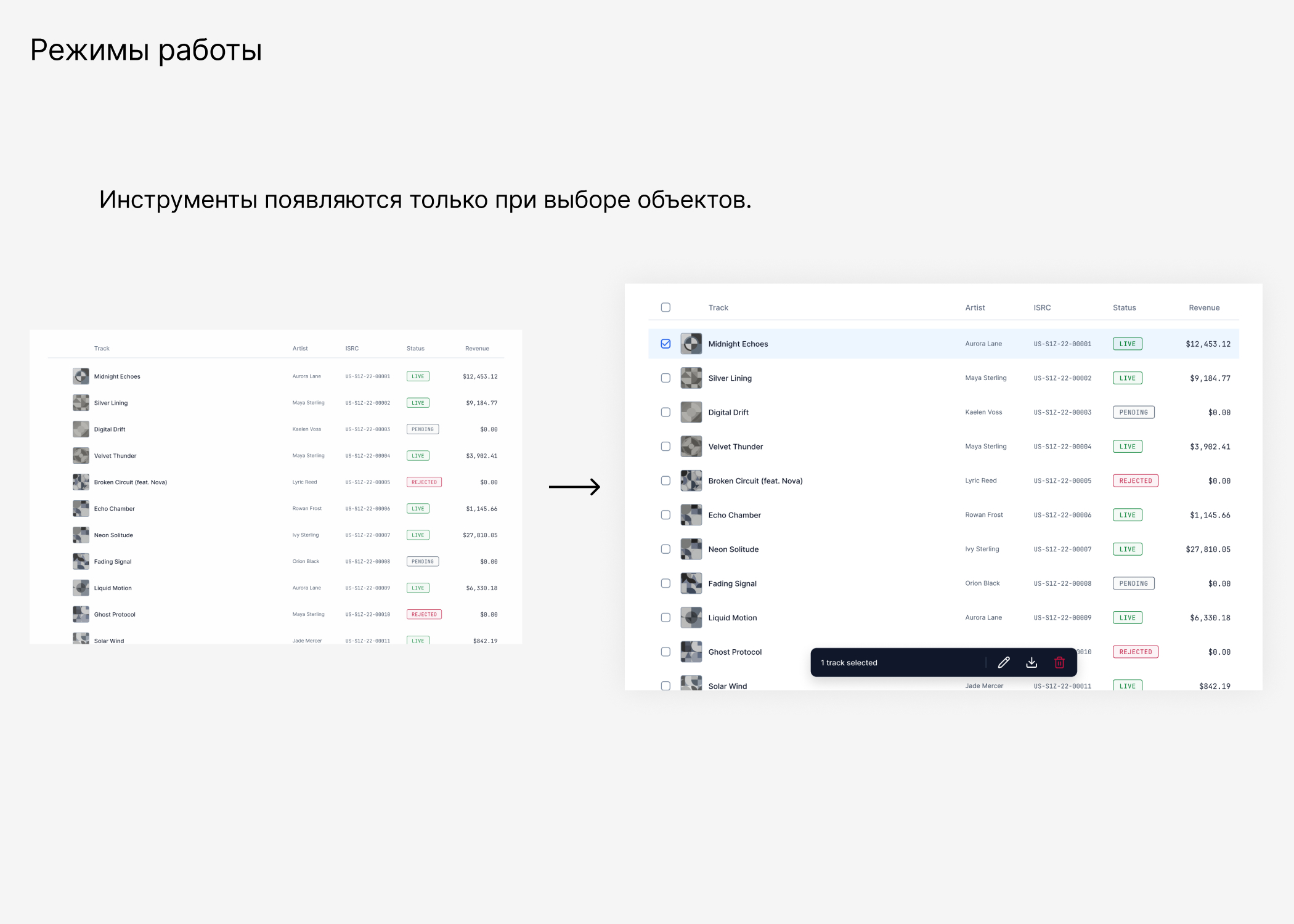Select the Fading Signal checkbox
Image resolution: width=1294 pixels, height=924 pixels.
665,583
